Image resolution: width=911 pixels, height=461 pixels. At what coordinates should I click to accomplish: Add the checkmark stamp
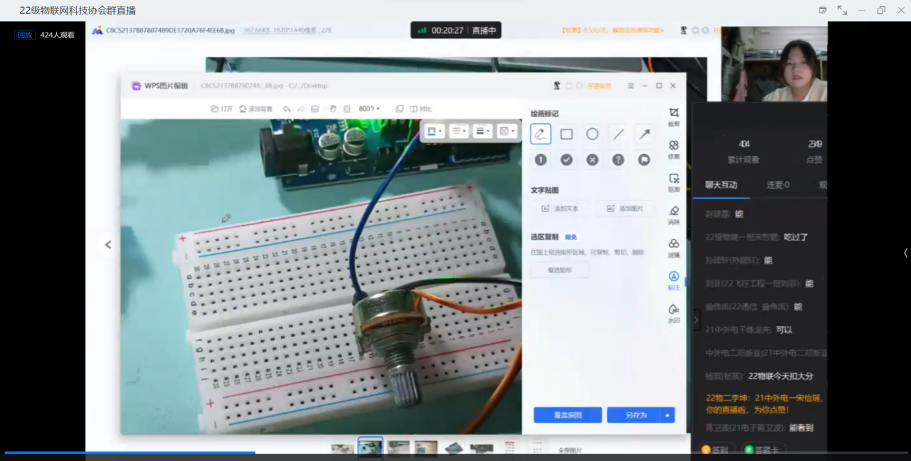566,160
